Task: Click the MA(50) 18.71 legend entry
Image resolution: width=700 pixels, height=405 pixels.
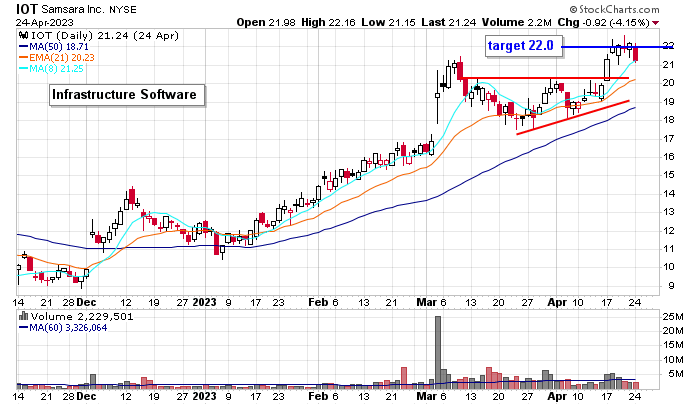Action: (54, 46)
